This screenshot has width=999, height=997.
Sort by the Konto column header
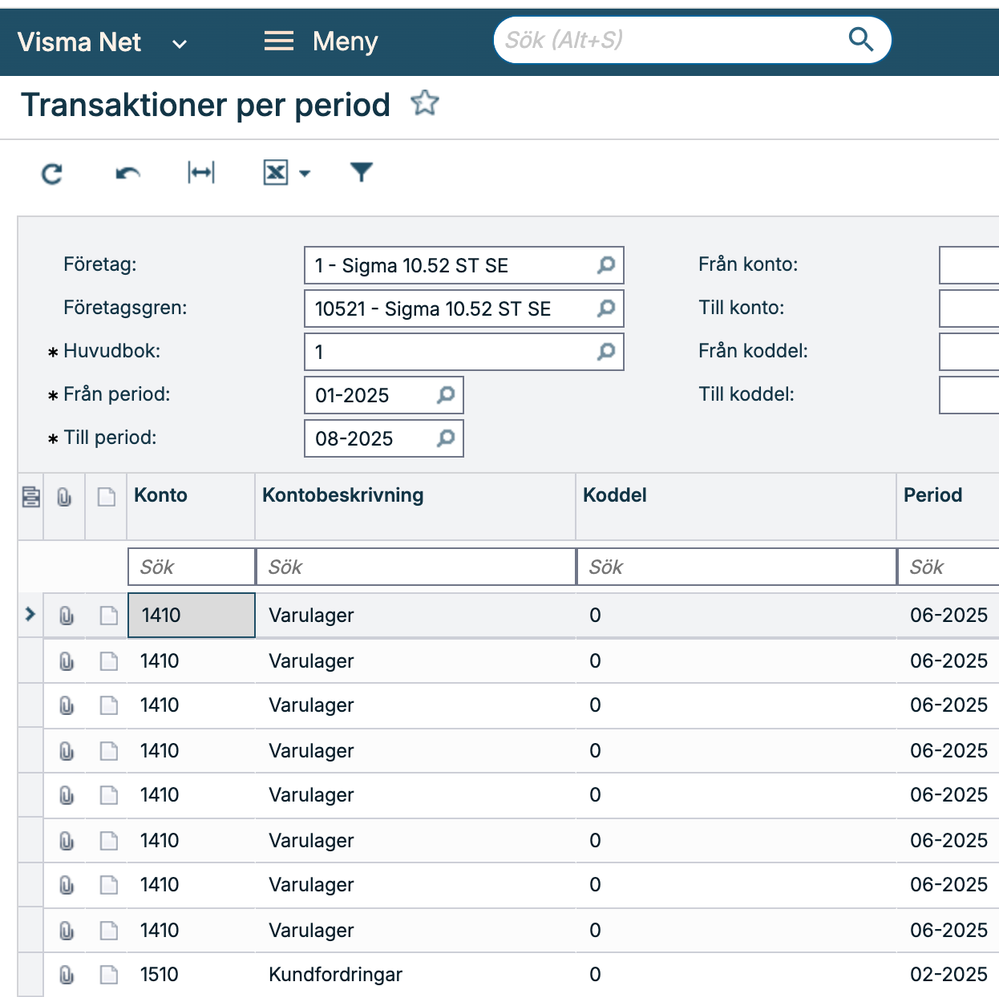[190, 506]
